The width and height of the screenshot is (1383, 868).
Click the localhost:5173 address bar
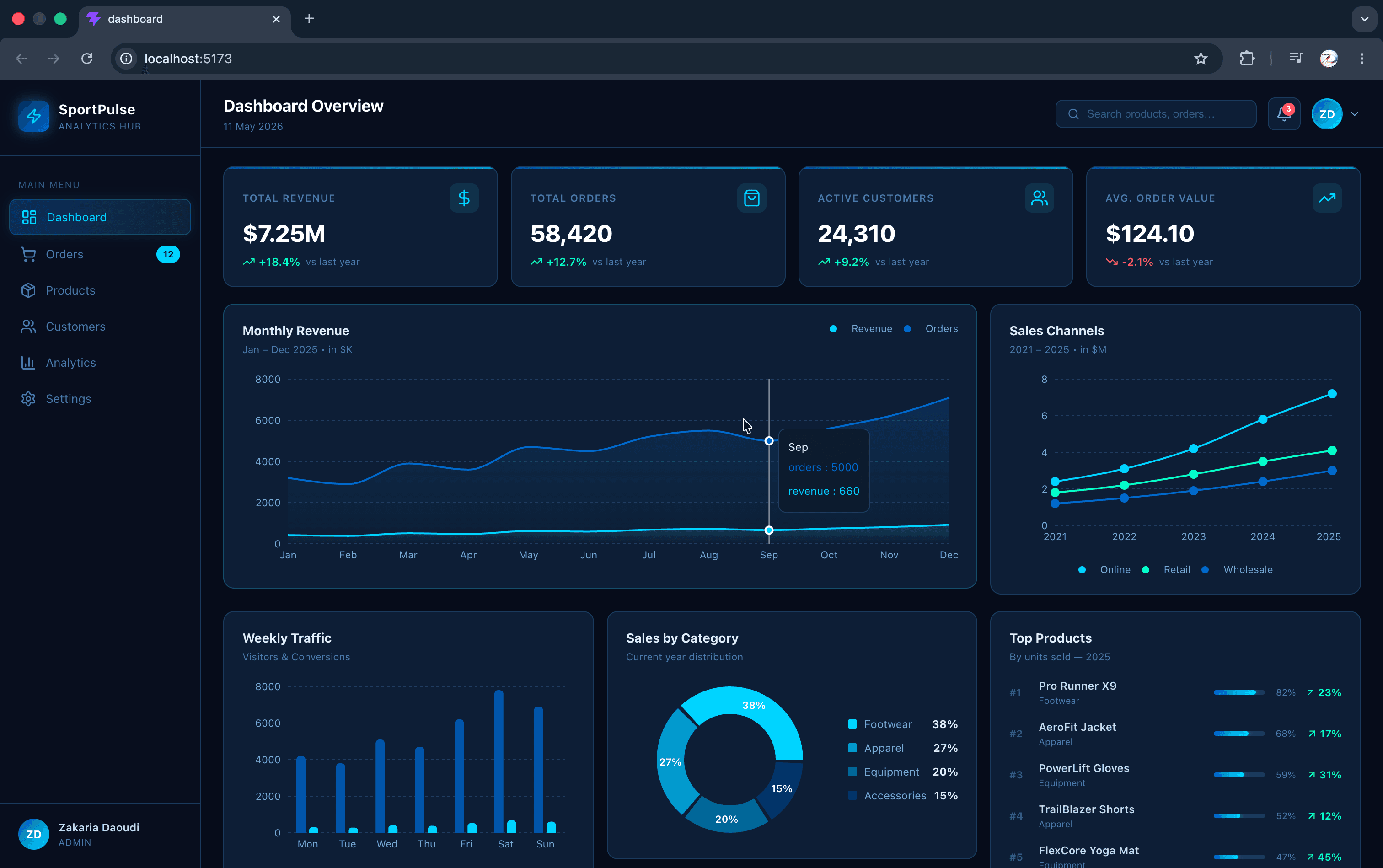coord(666,59)
